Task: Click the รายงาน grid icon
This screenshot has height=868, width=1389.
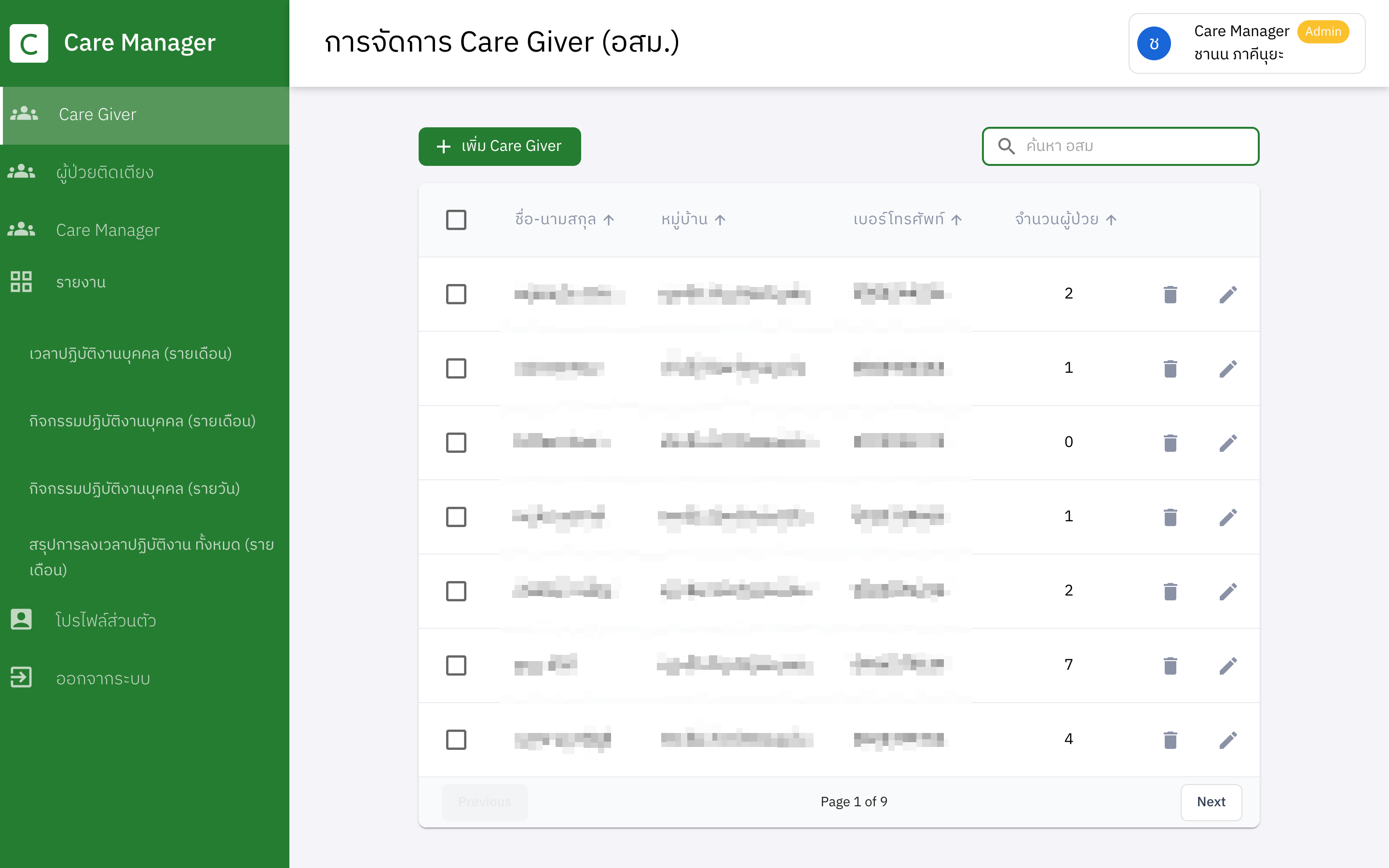Action: pos(21,282)
